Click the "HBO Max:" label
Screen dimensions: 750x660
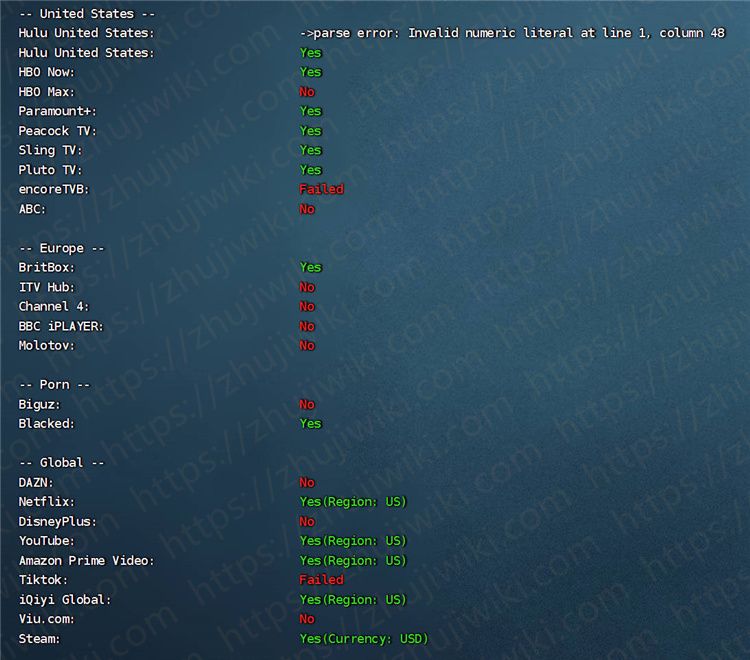47,92
